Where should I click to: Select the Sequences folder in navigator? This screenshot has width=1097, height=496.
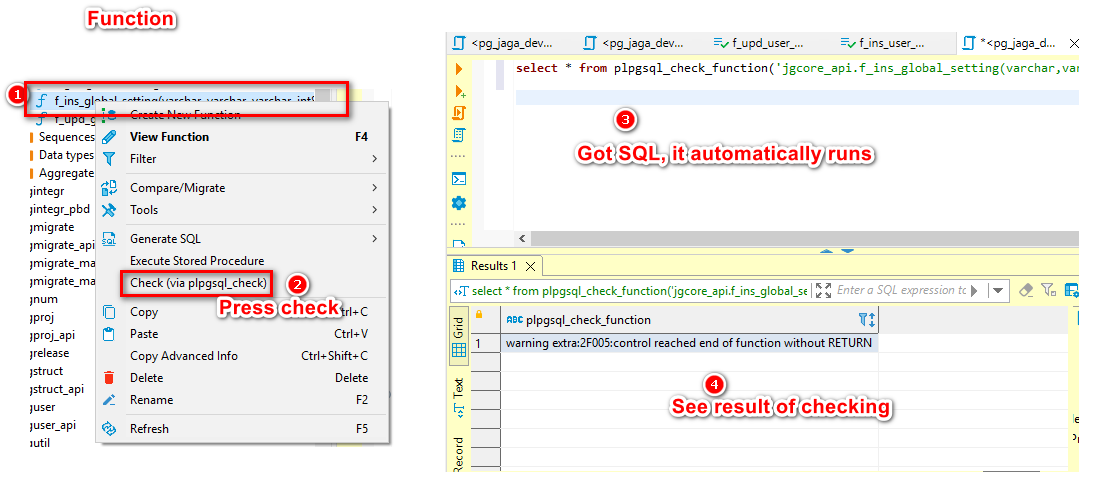tap(66, 136)
